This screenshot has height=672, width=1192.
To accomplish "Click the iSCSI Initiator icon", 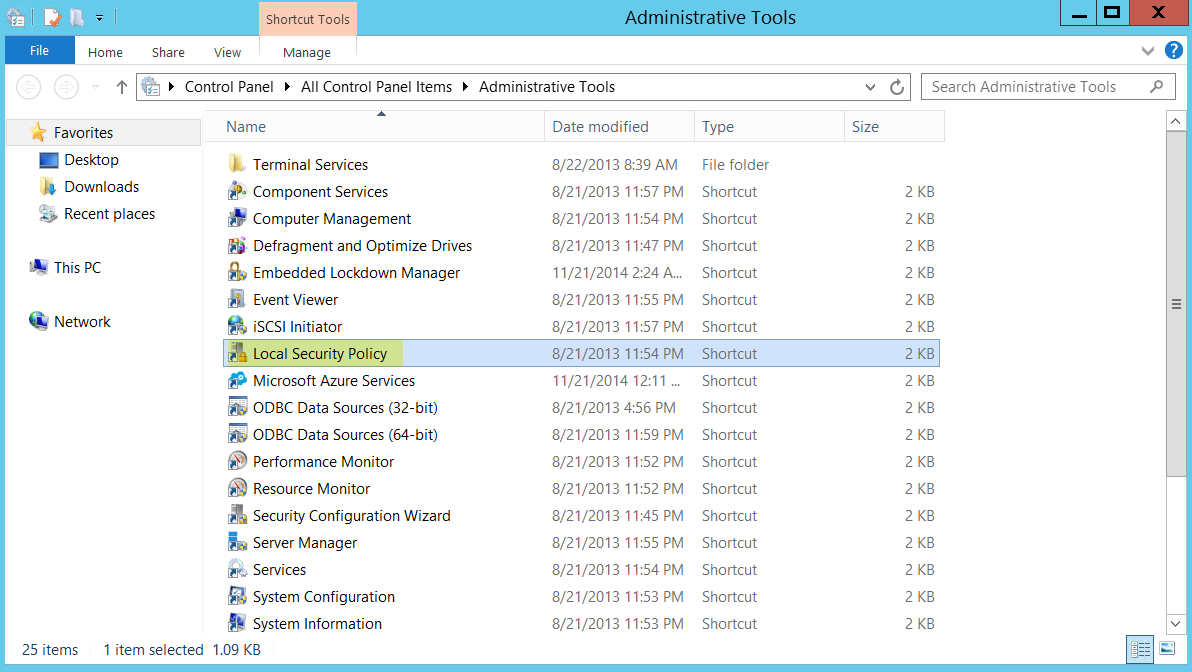I will click(x=237, y=327).
